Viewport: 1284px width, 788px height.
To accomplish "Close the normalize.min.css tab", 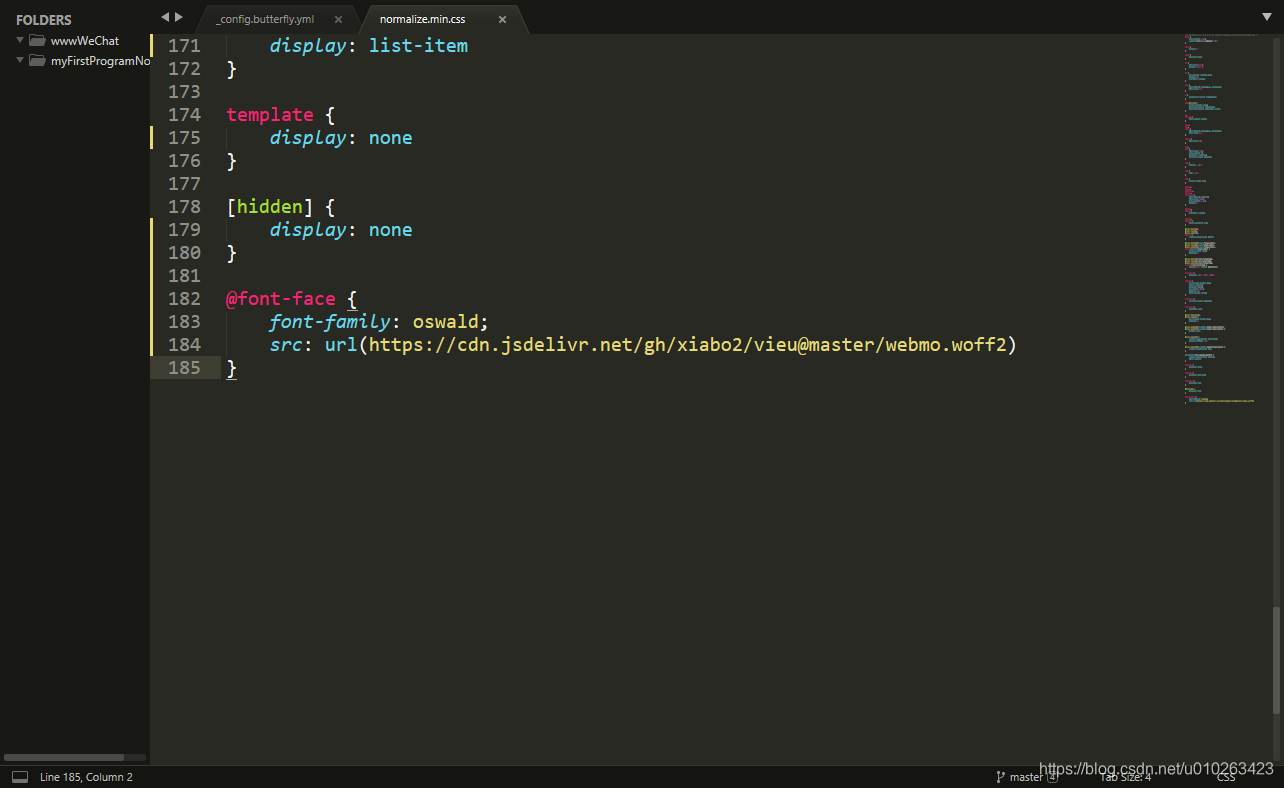I will click(x=502, y=19).
